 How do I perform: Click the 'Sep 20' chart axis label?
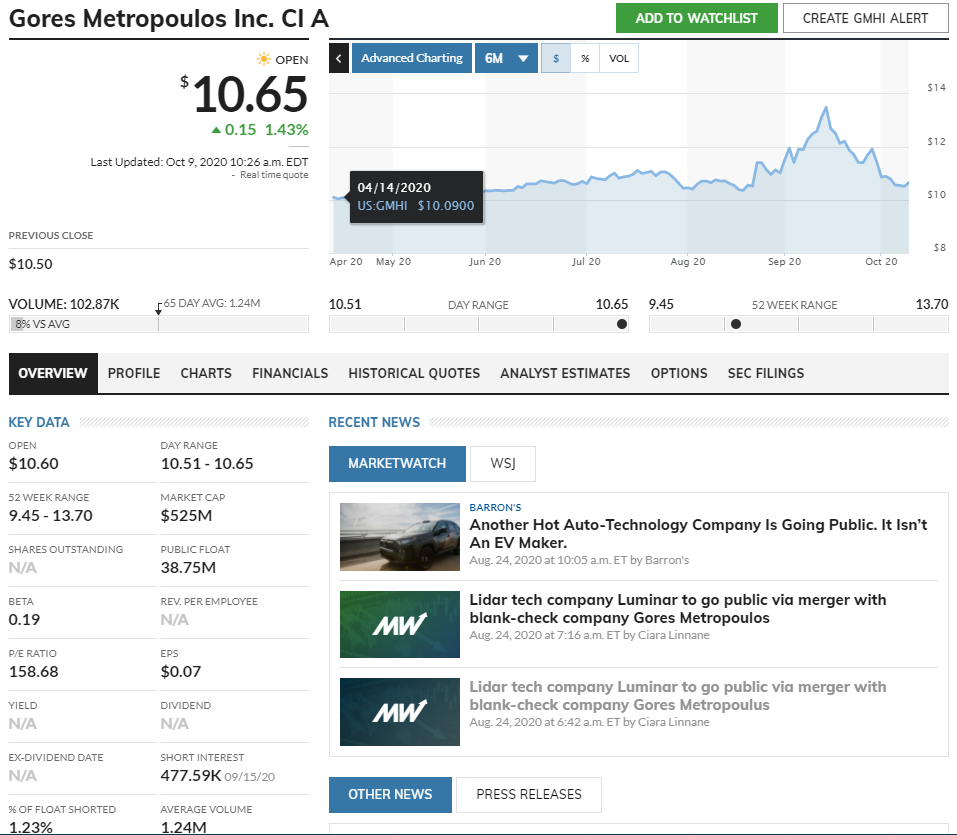click(784, 262)
